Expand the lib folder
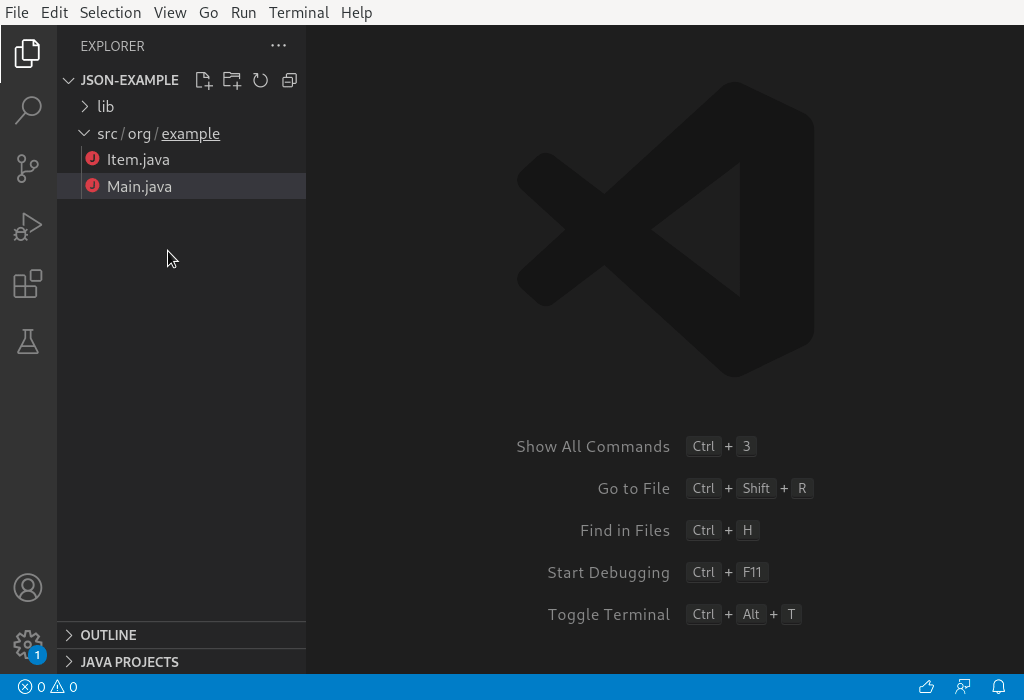The height and width of the screenshot is (700, 1024). [x=84, y=106]
